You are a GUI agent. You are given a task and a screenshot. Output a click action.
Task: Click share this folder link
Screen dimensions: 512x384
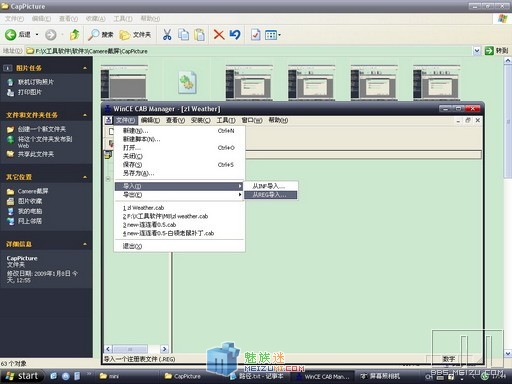coord(36,154)
